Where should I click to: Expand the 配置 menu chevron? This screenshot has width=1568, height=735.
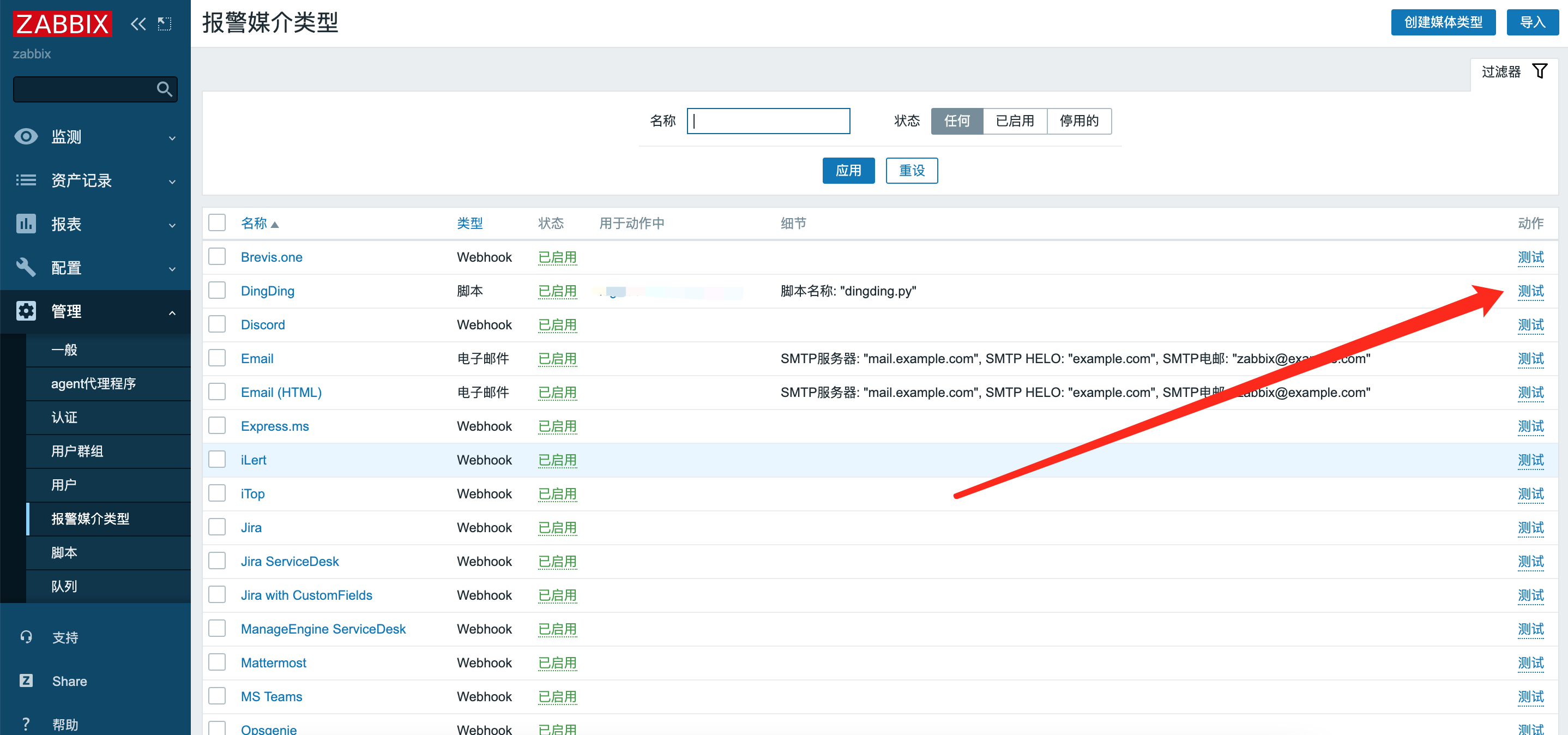pyautogui.click(x=172, y=269)
